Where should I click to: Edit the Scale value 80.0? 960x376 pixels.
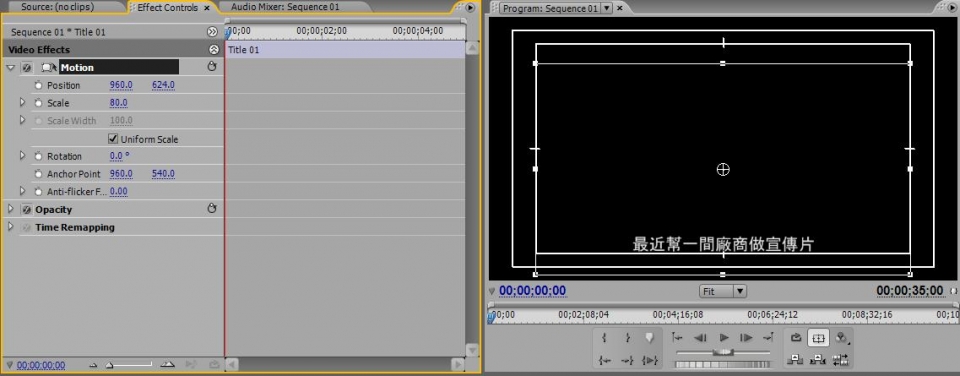click(x=119, y=103)
